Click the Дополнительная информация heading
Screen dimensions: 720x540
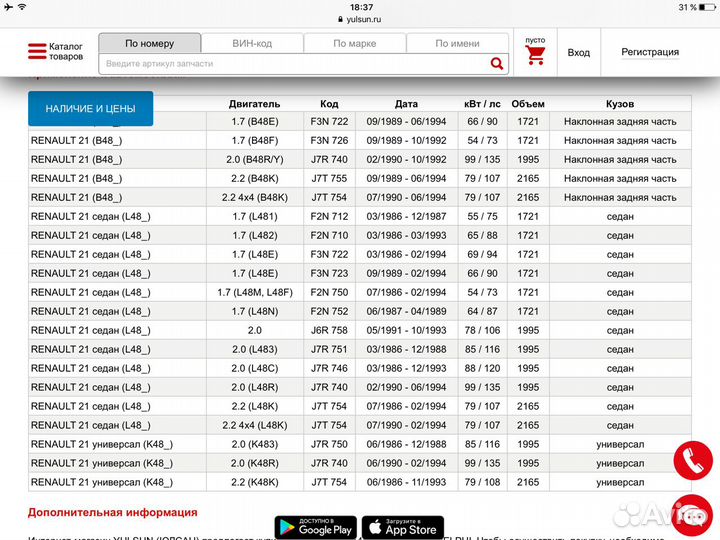(112, 512)
